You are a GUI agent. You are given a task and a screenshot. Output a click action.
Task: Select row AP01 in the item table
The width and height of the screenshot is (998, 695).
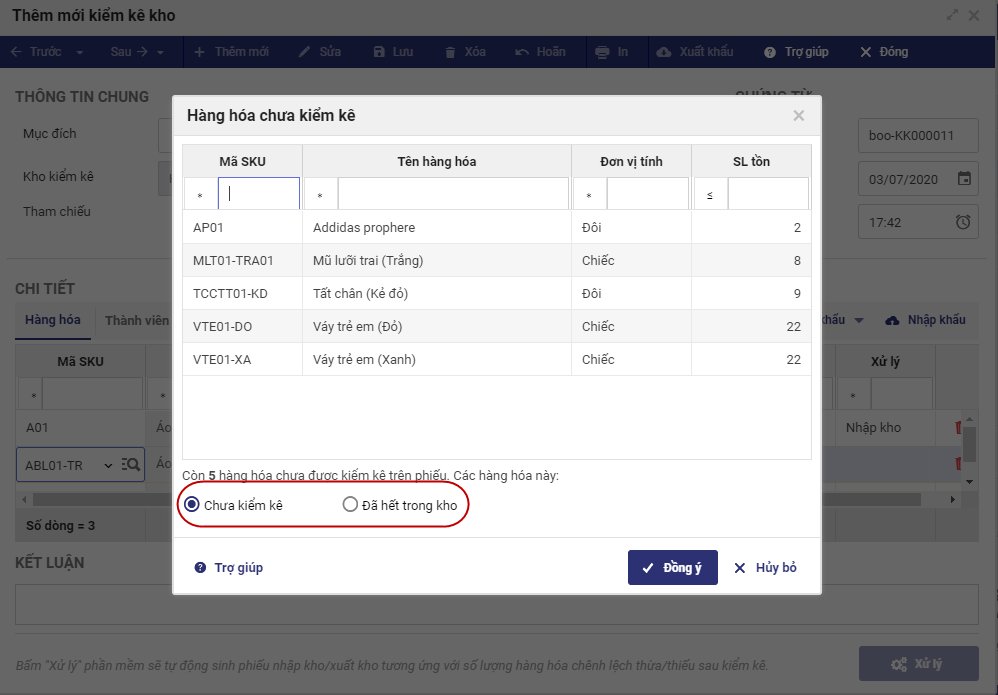point(496,227)
